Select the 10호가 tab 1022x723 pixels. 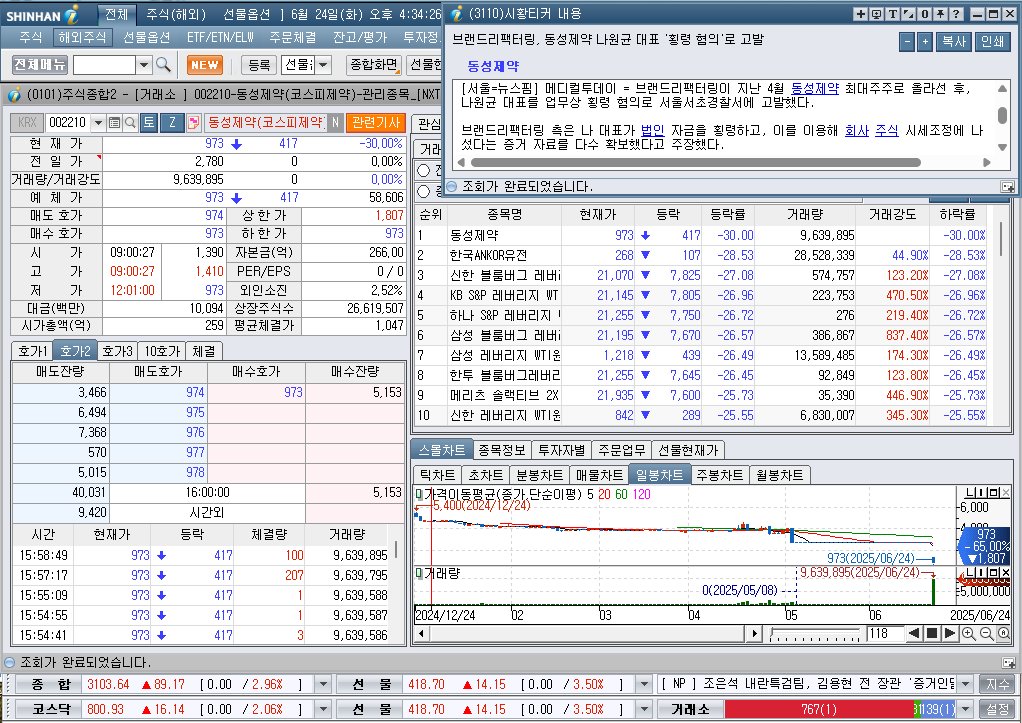click(162, 351)
